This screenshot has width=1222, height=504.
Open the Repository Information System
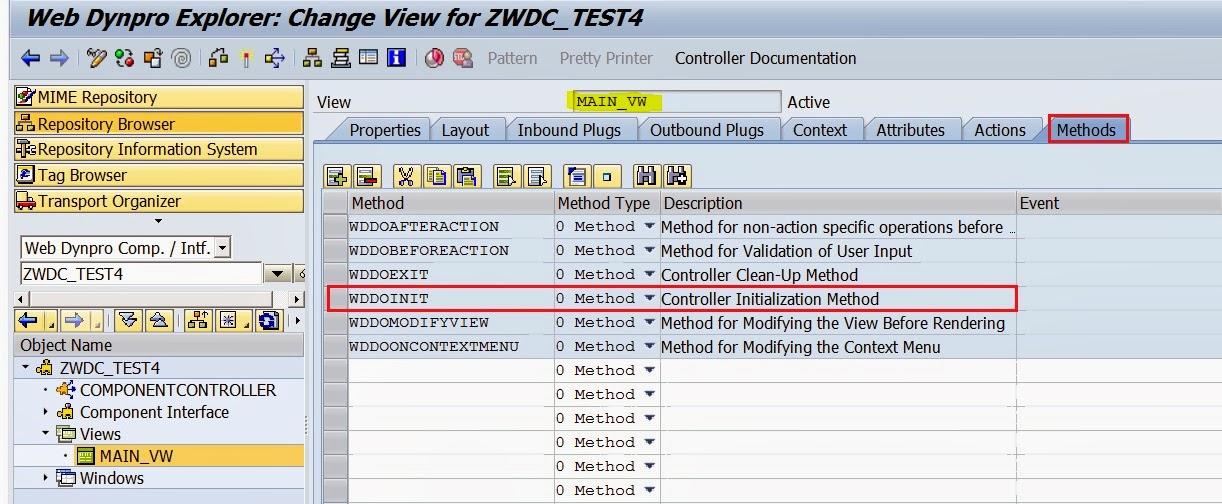[159, 149]
